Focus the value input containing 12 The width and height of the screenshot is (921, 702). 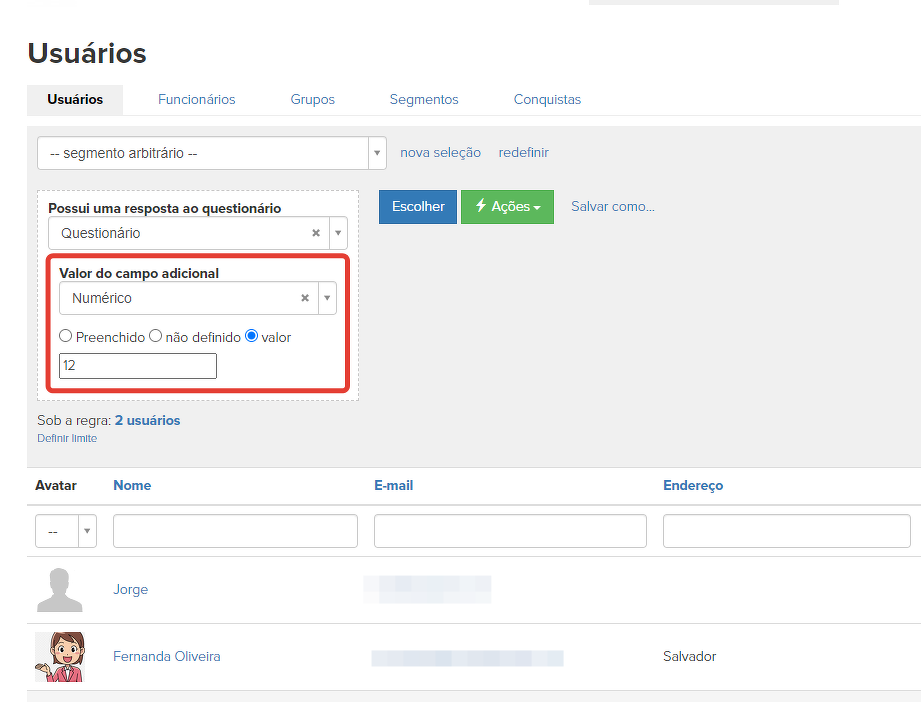click(x=138, y=366)
